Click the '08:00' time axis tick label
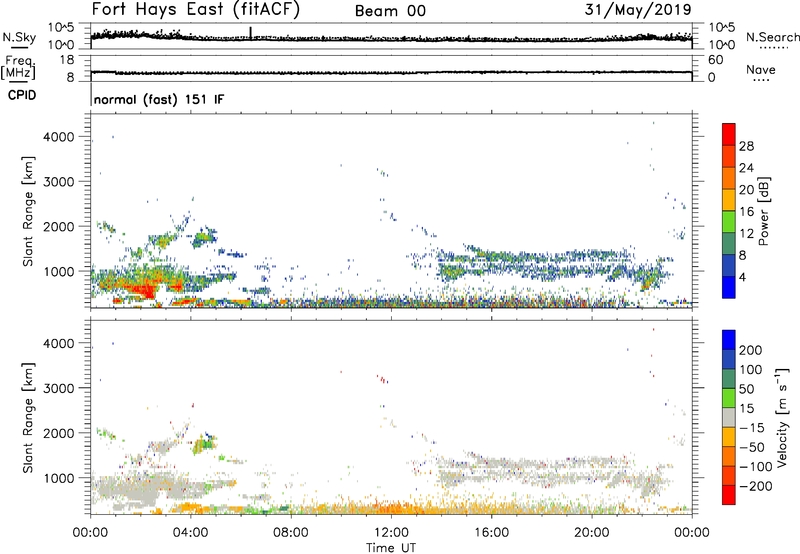This screenshot has height=554, width=800. [291, 533]
